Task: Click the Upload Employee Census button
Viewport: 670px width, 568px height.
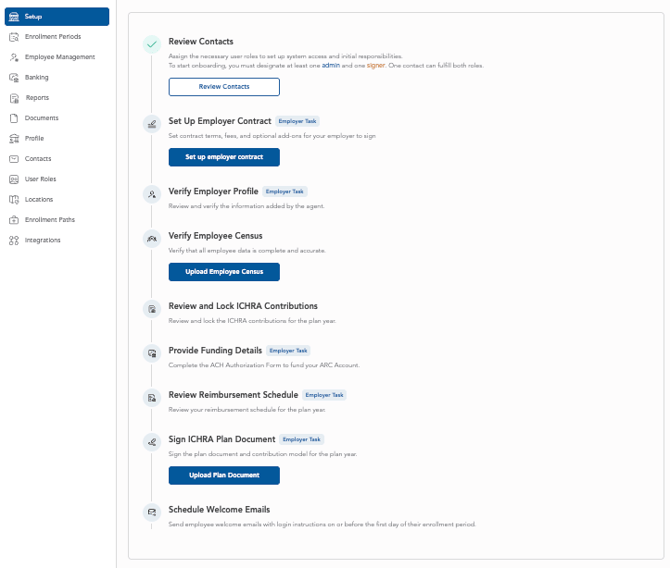Action: coord(224,272)
